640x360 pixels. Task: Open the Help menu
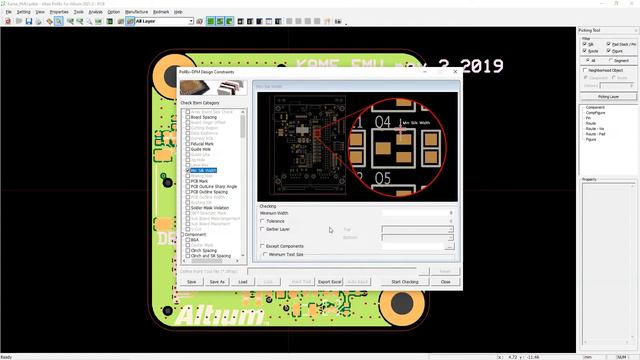click(178, 12)
